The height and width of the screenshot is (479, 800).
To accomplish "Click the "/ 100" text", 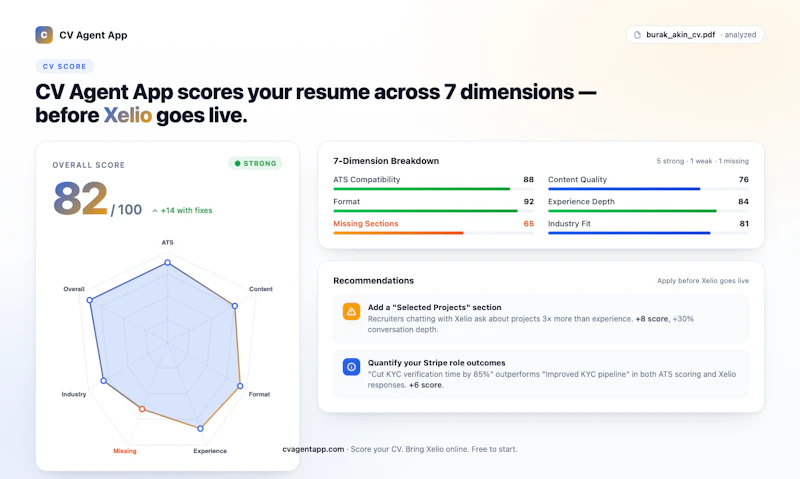I will (x=127, y=210).
